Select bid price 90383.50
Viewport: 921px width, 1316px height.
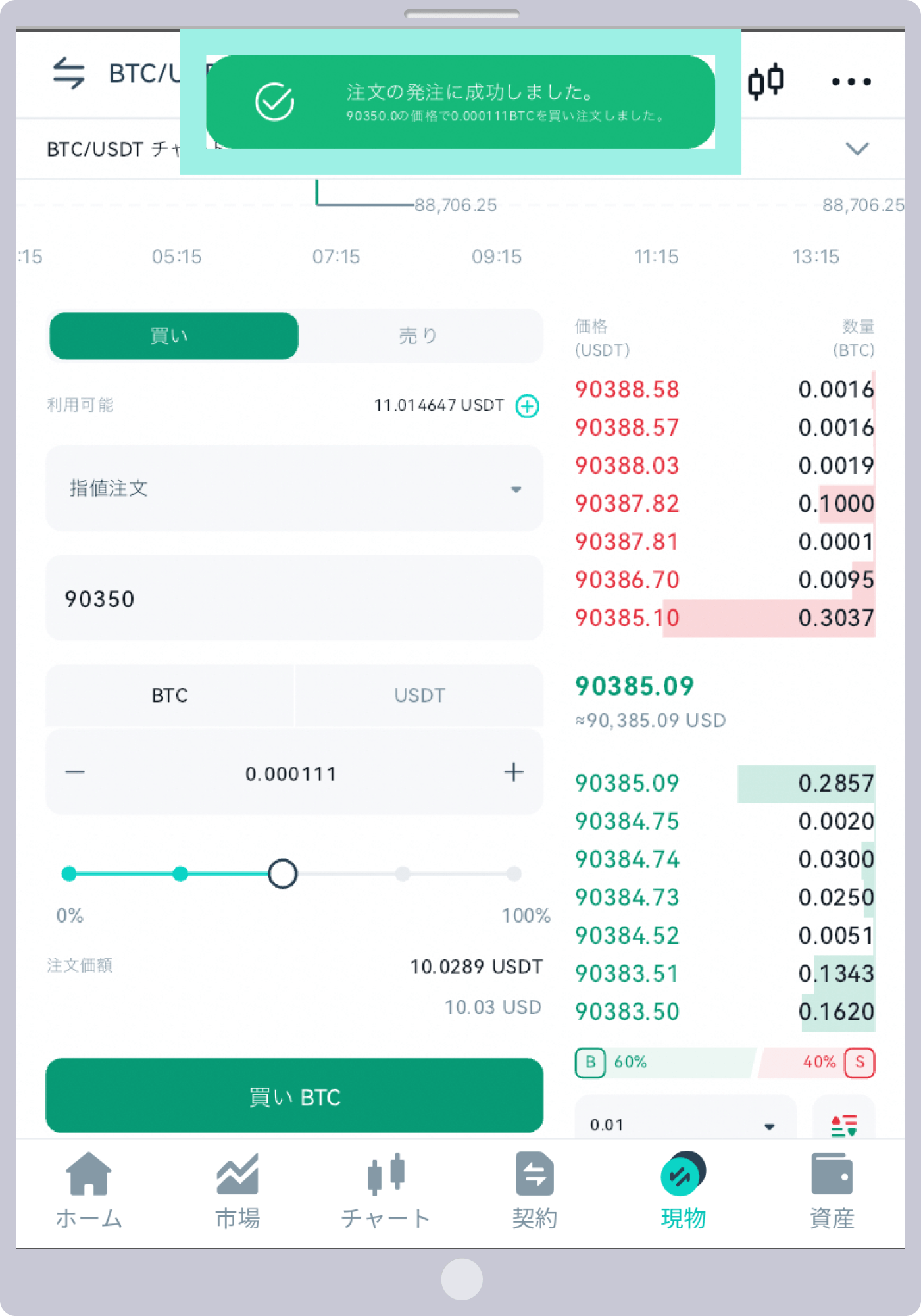coord(627,1012)
